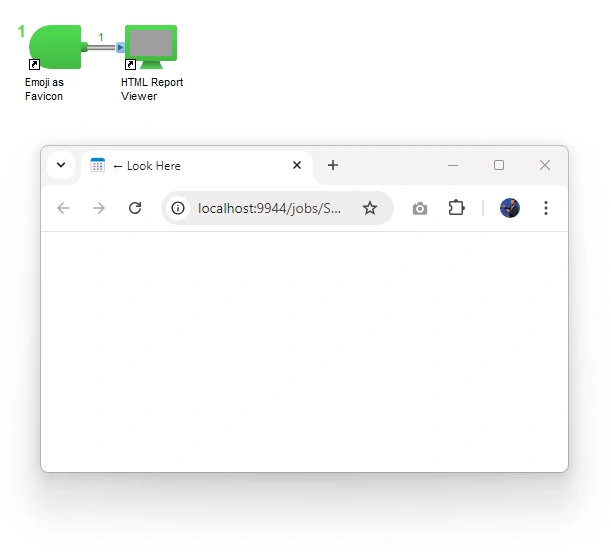Click the camera screenshot extension icon
The height and width of the screenshot is (552, 611).
coord(420,208)
